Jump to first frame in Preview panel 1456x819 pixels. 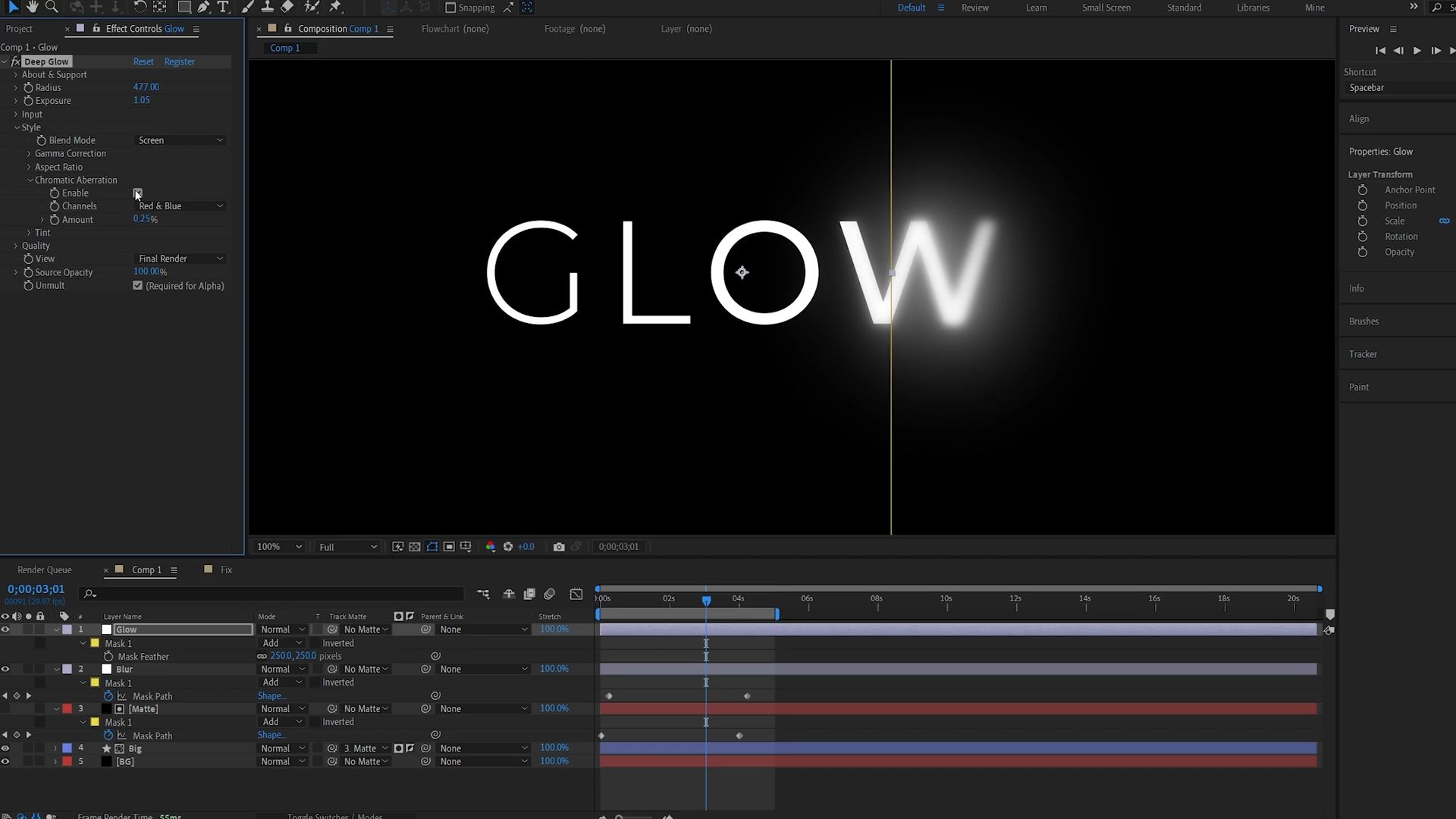click(1380, 51)
